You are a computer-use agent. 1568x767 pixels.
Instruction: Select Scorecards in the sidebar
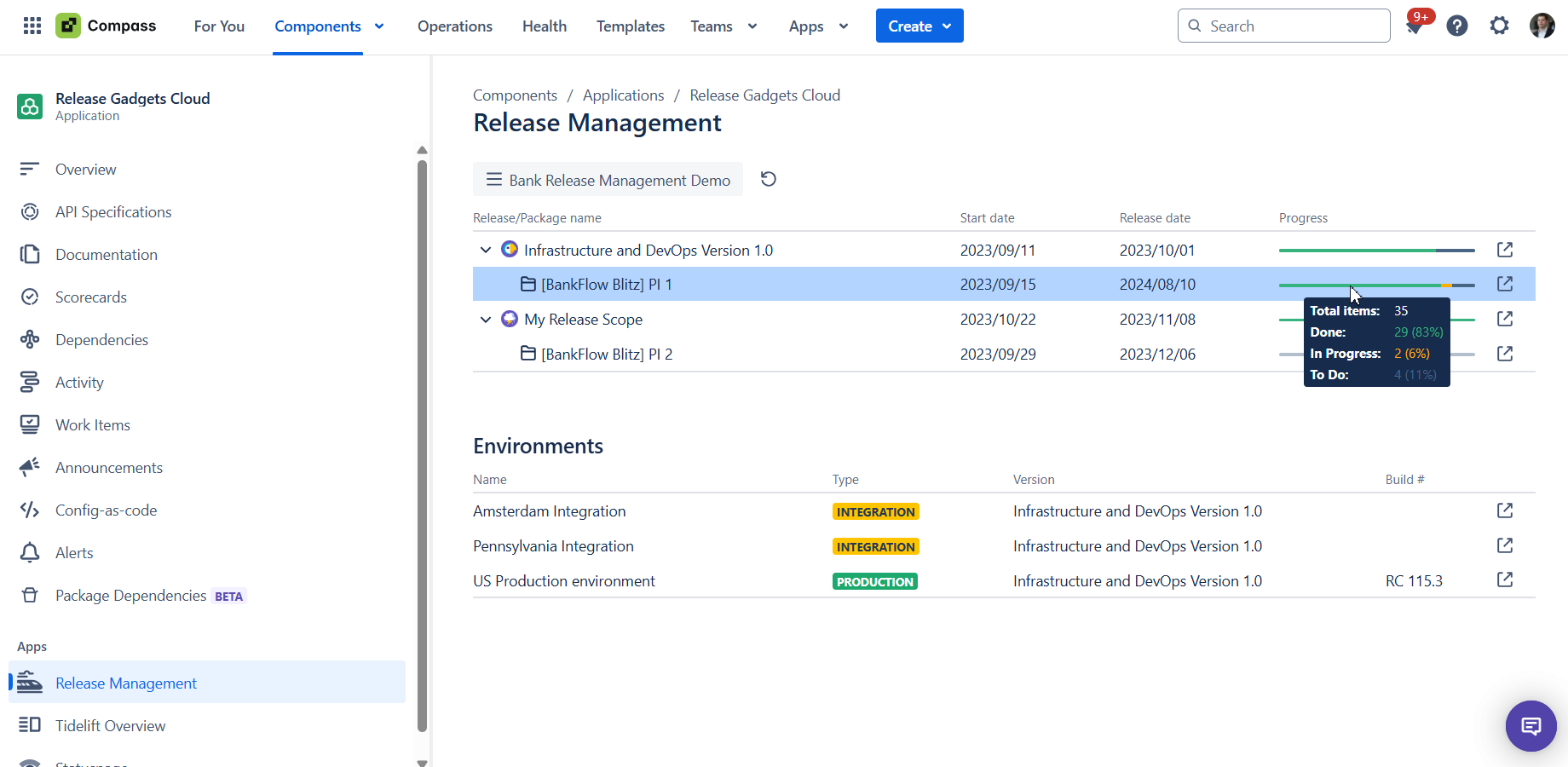coord(90,297)
